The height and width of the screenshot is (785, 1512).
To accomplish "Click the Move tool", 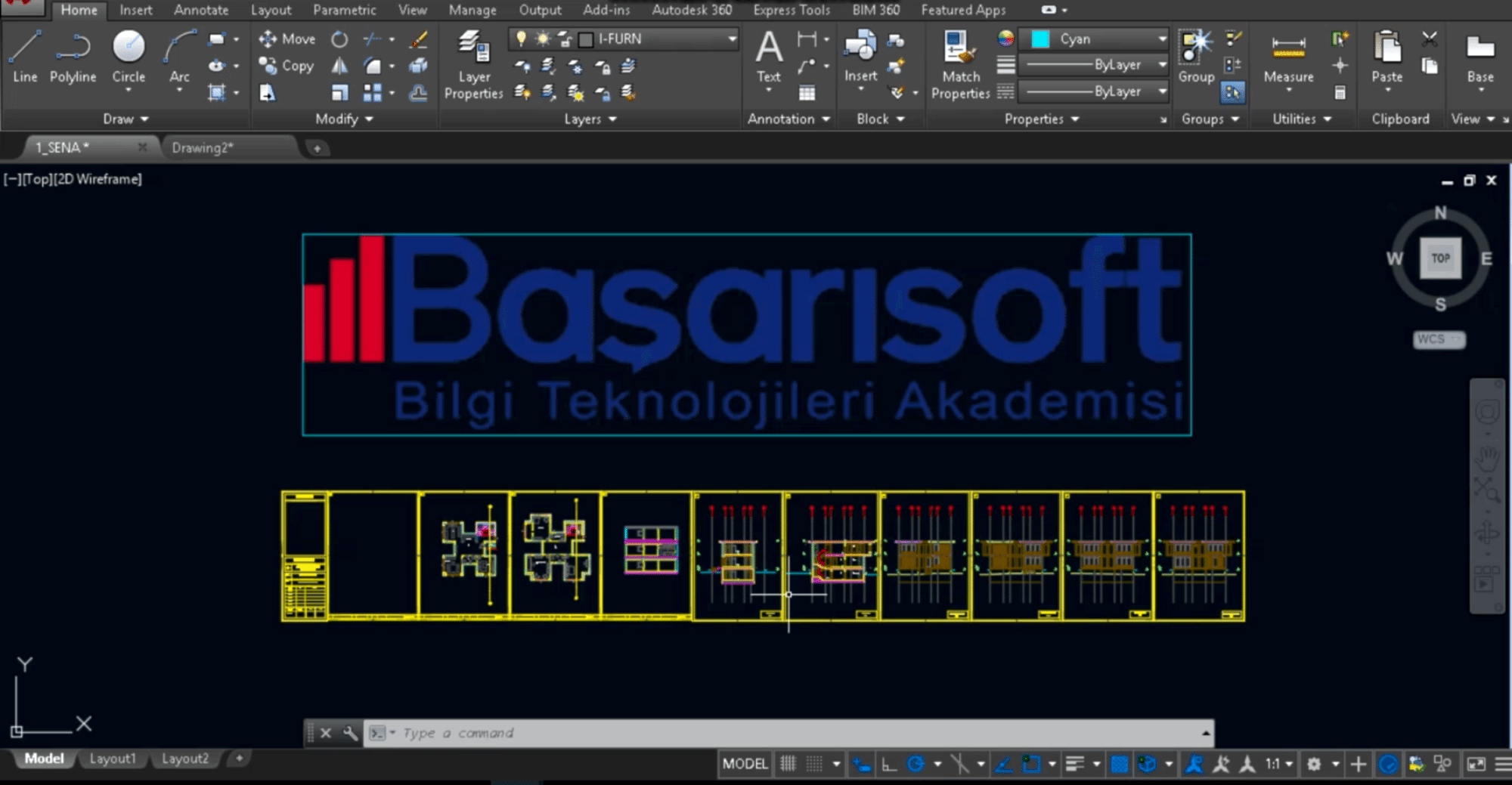I will [287, 39].
